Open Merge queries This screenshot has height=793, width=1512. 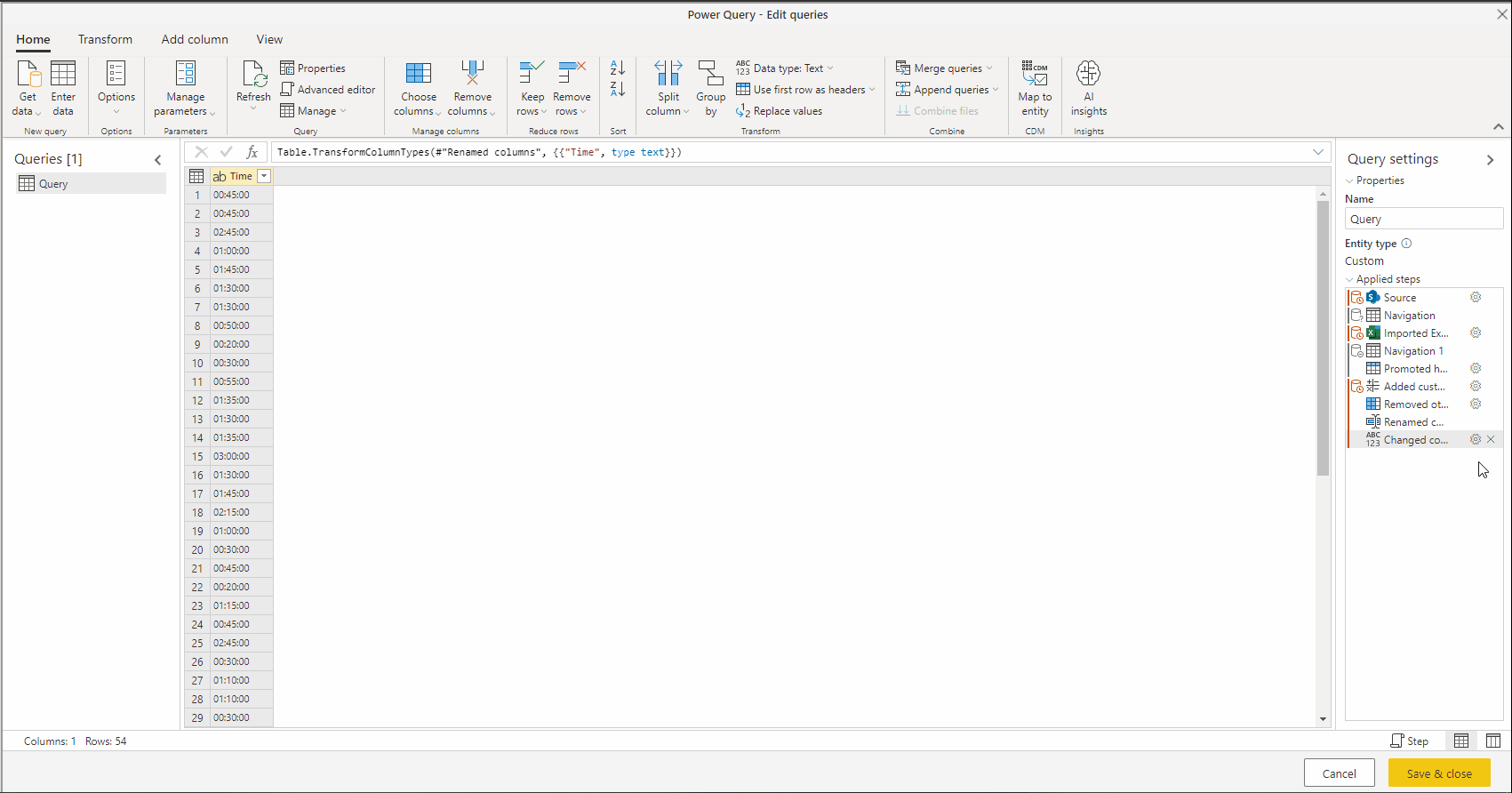(944, 68)
